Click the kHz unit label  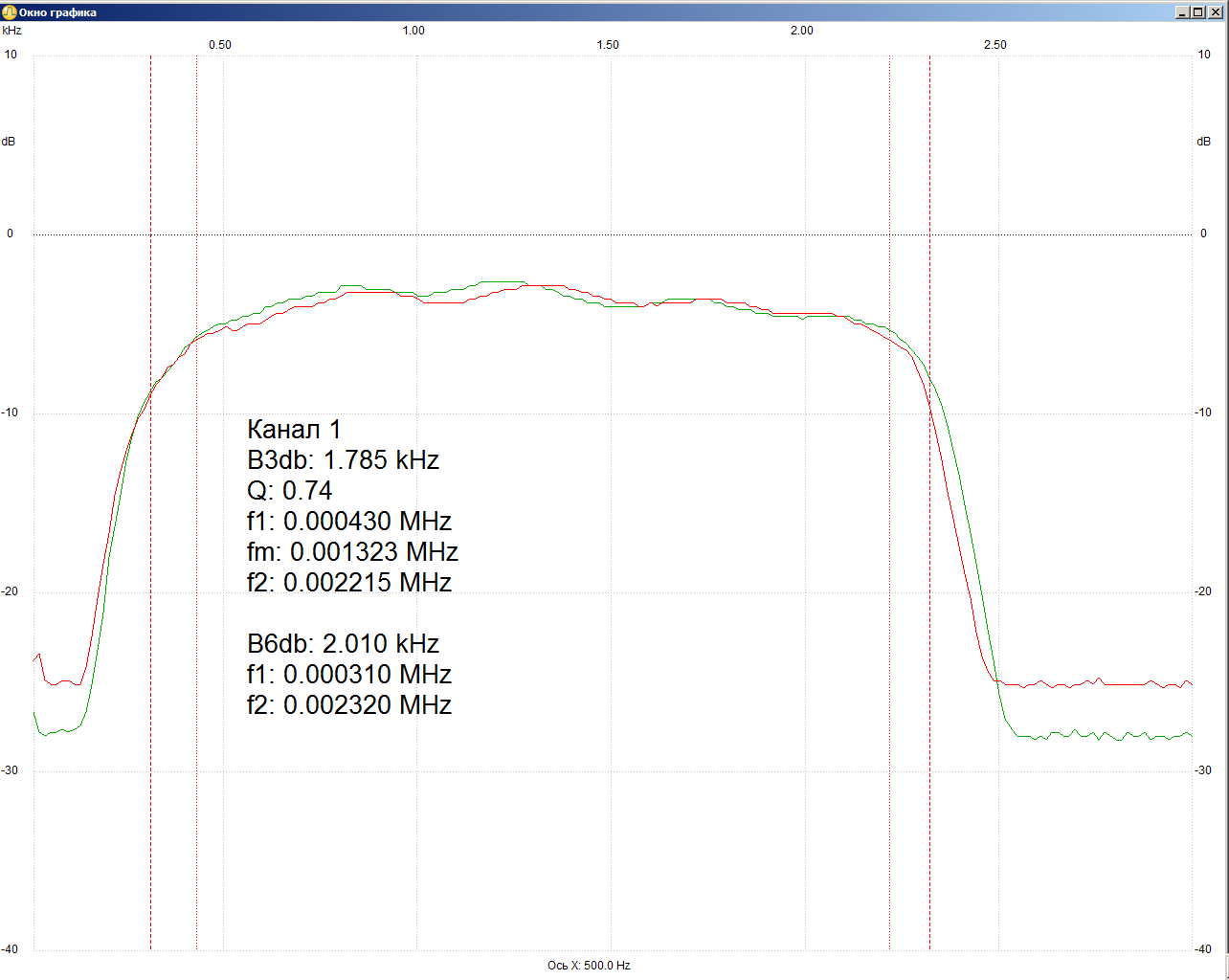[x=11, y=31]
